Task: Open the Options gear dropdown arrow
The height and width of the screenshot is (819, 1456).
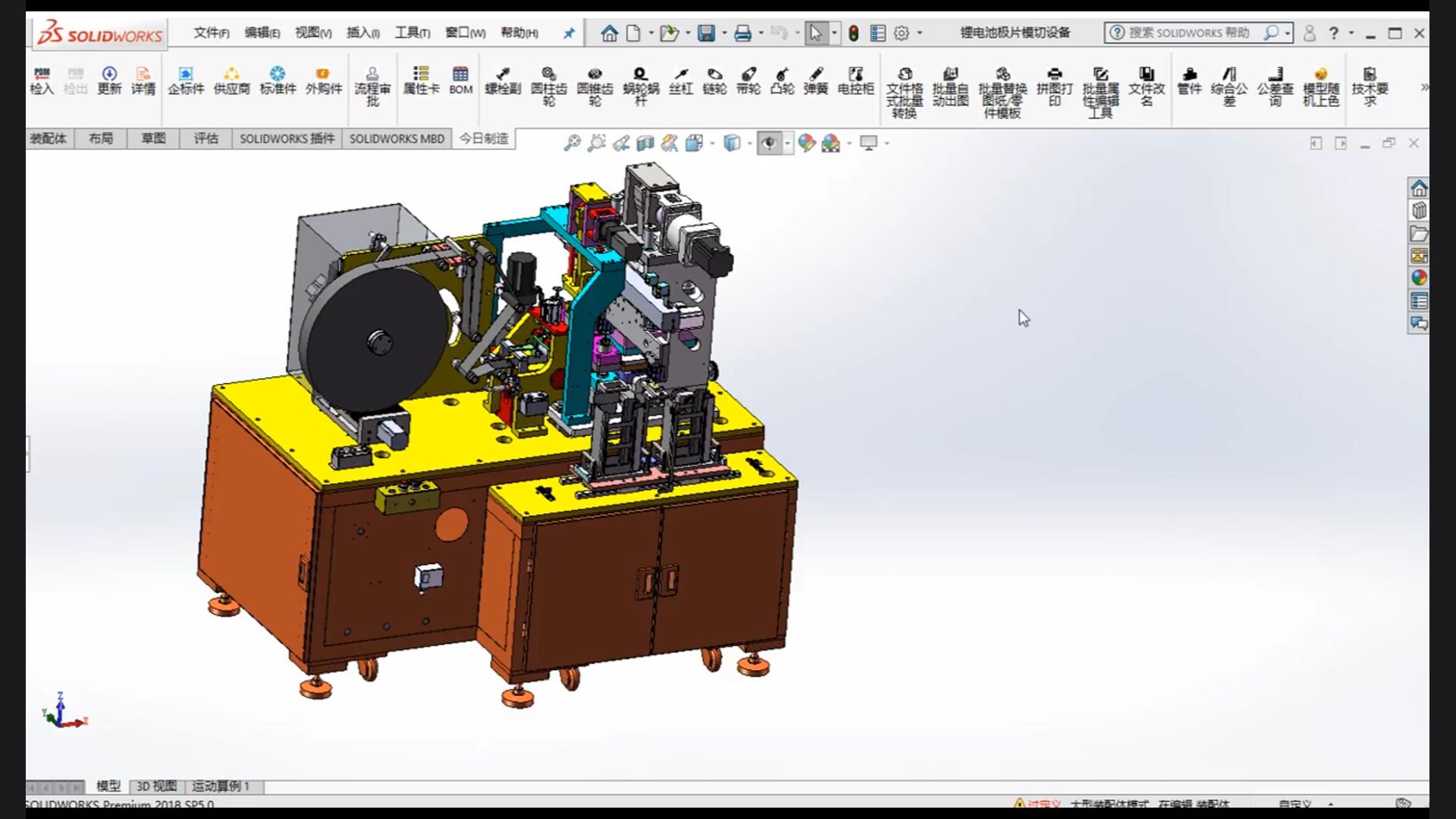Action: click(x=920, y=33)
